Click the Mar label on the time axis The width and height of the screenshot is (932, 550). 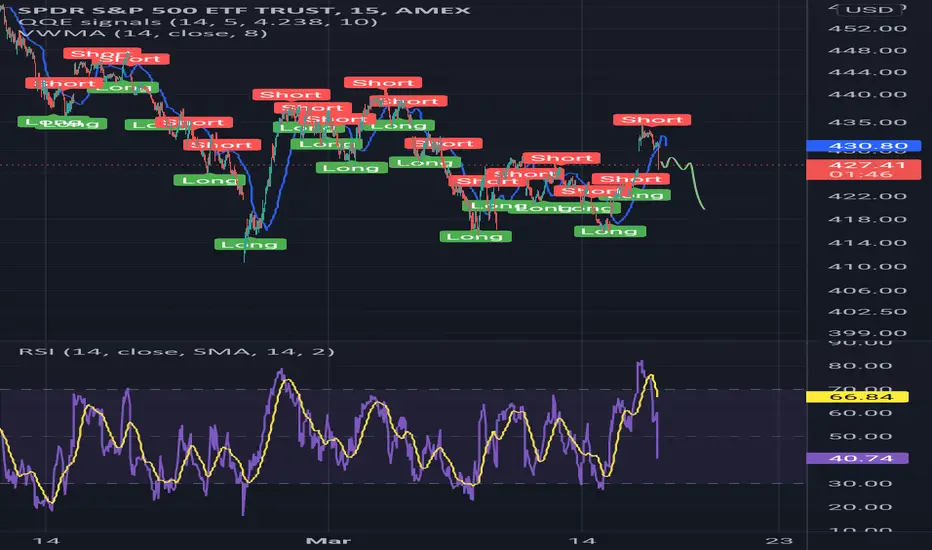(328, 540)
